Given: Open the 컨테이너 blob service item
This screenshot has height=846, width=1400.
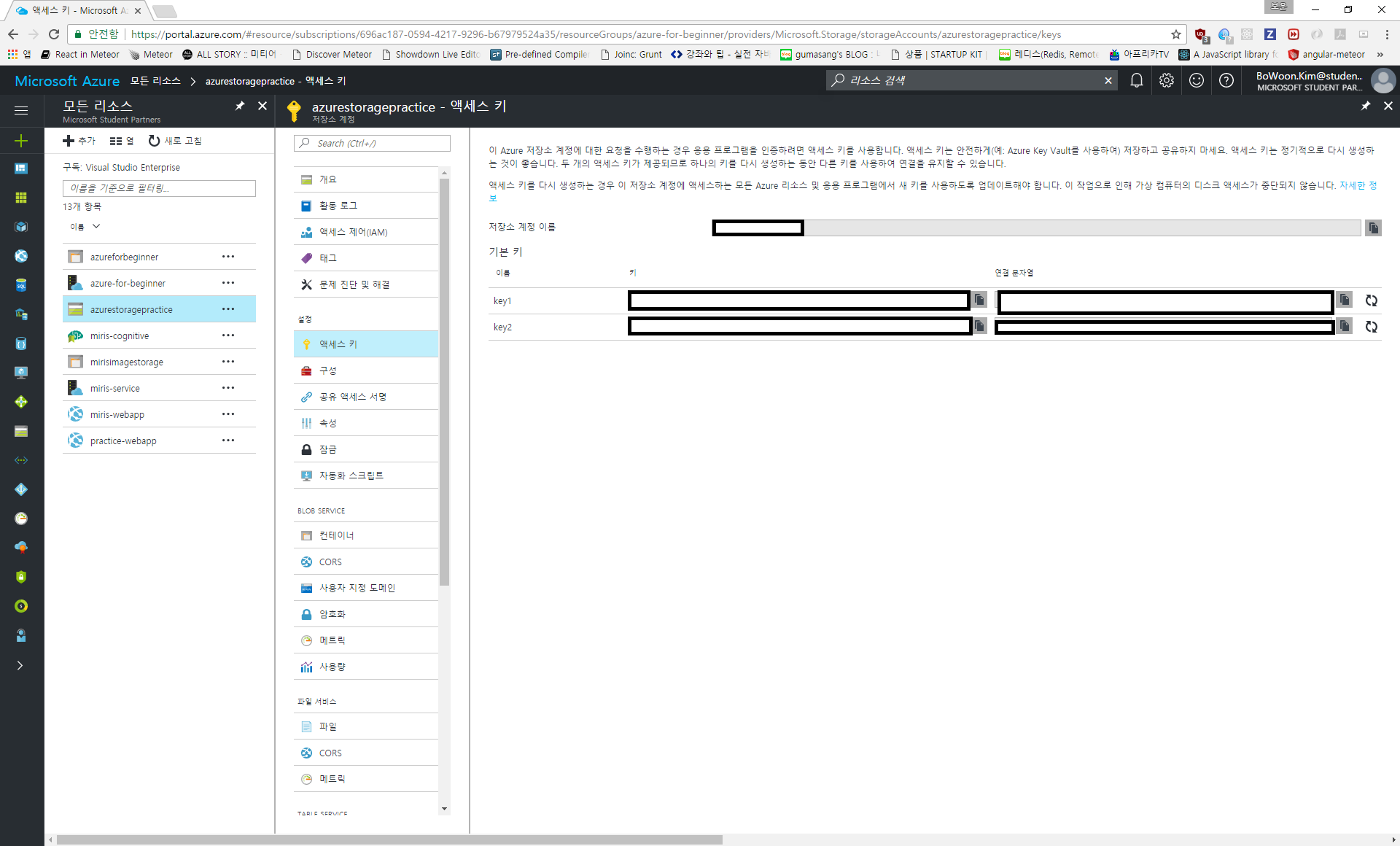Looking at the screenshot, I should pos(366,535).
